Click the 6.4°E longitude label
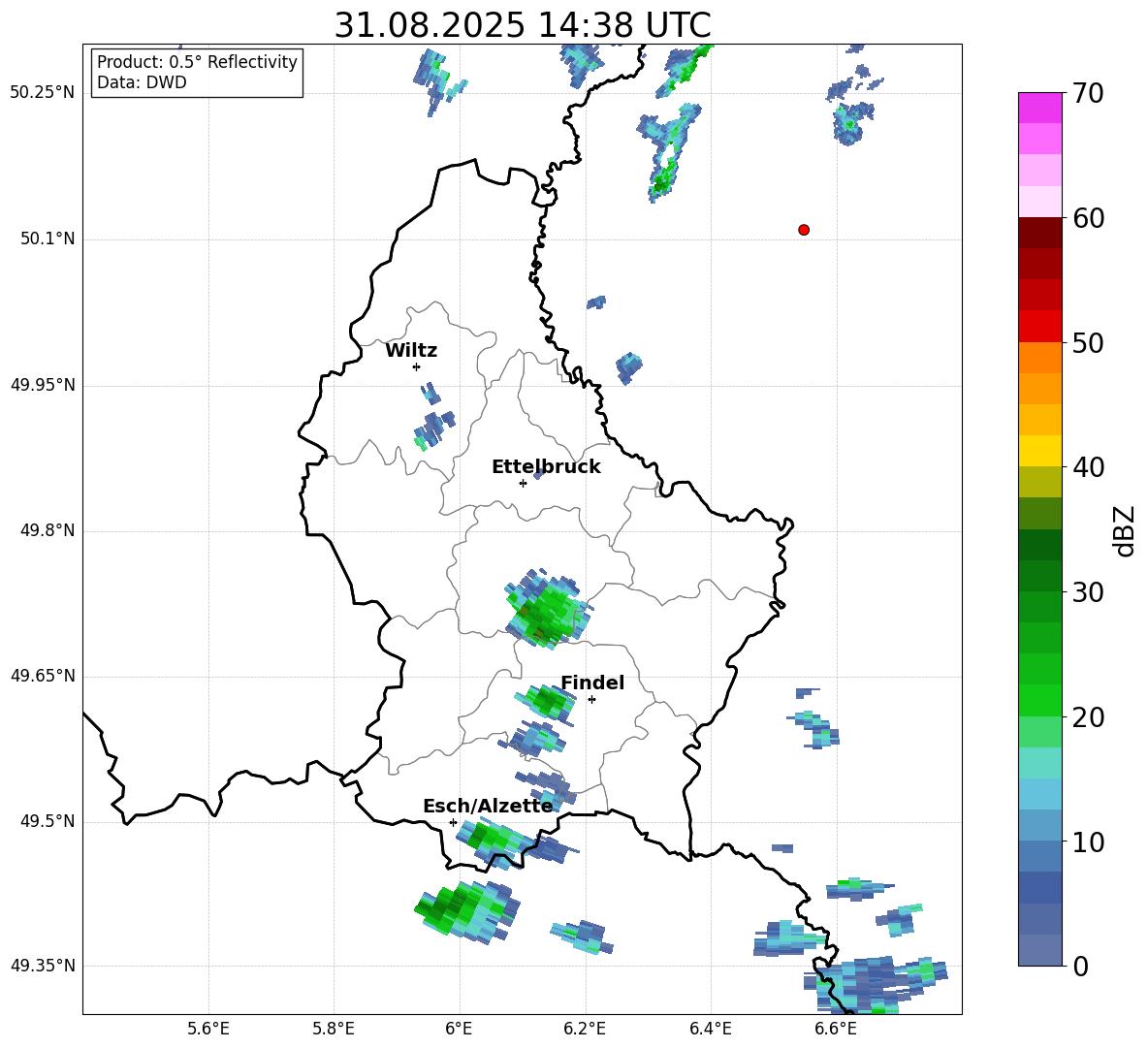This screenshot has height=1048, width=1148. tap(710, 1029)
